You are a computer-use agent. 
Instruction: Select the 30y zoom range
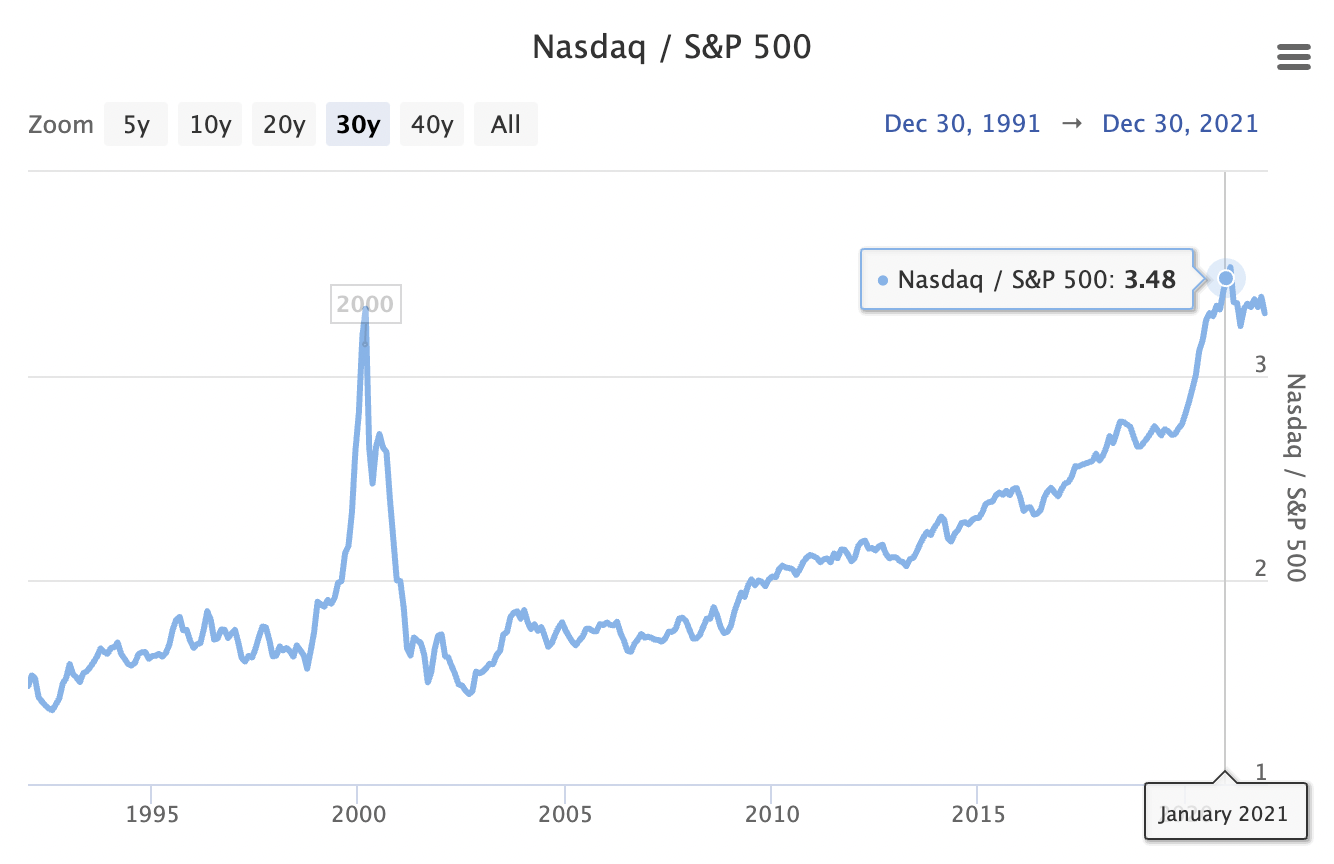click(357, 125)
